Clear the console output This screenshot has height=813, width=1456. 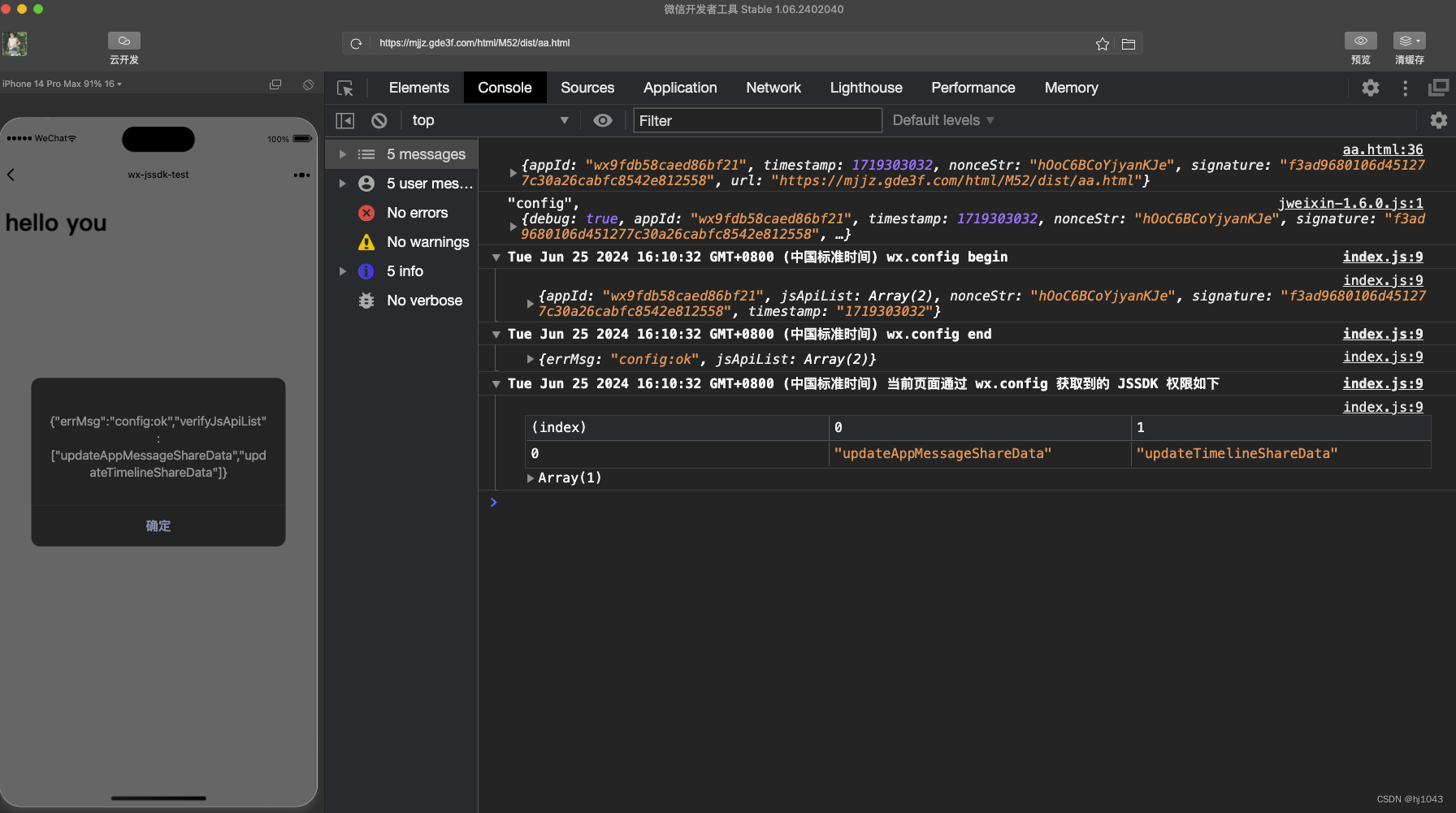[x=379, y=119]
